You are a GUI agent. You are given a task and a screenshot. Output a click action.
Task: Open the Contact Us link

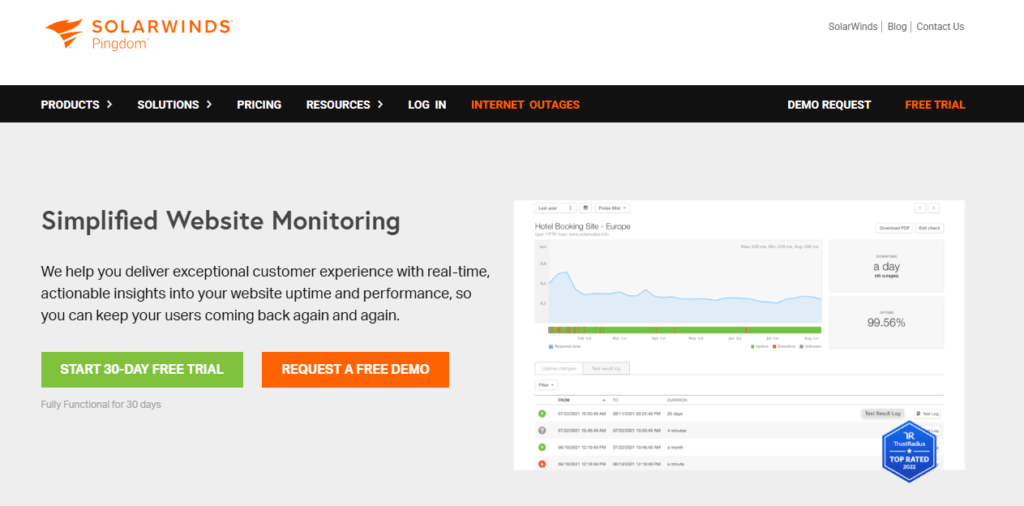[940, 27]
